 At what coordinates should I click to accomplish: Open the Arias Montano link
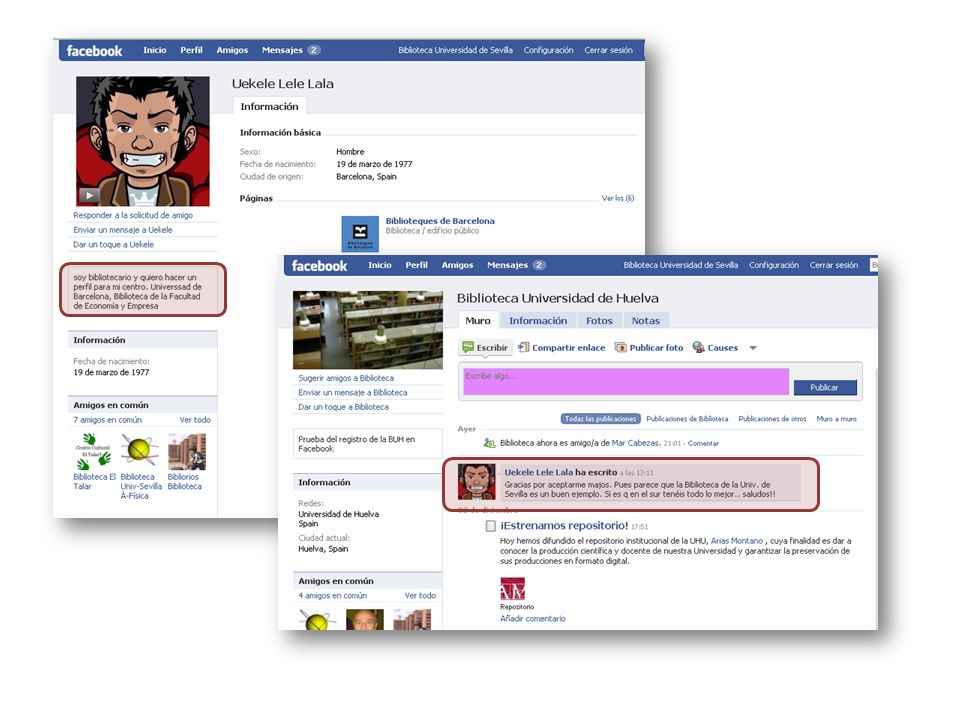(737, 541)
